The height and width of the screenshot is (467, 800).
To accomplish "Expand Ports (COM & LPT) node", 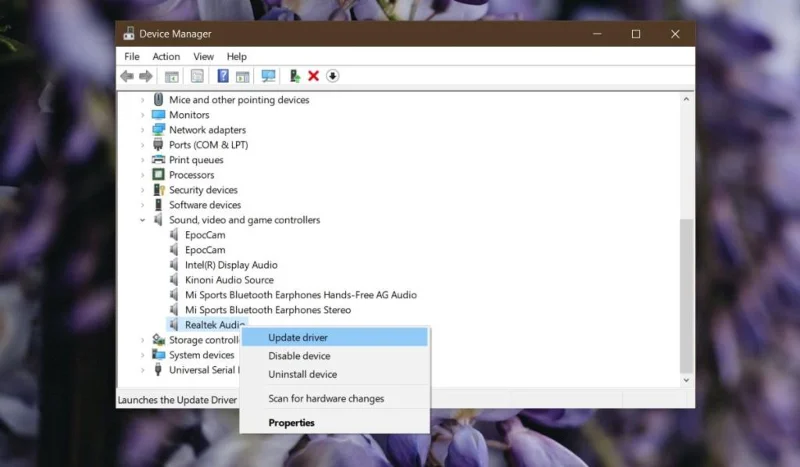I will [x=142, y=145].
